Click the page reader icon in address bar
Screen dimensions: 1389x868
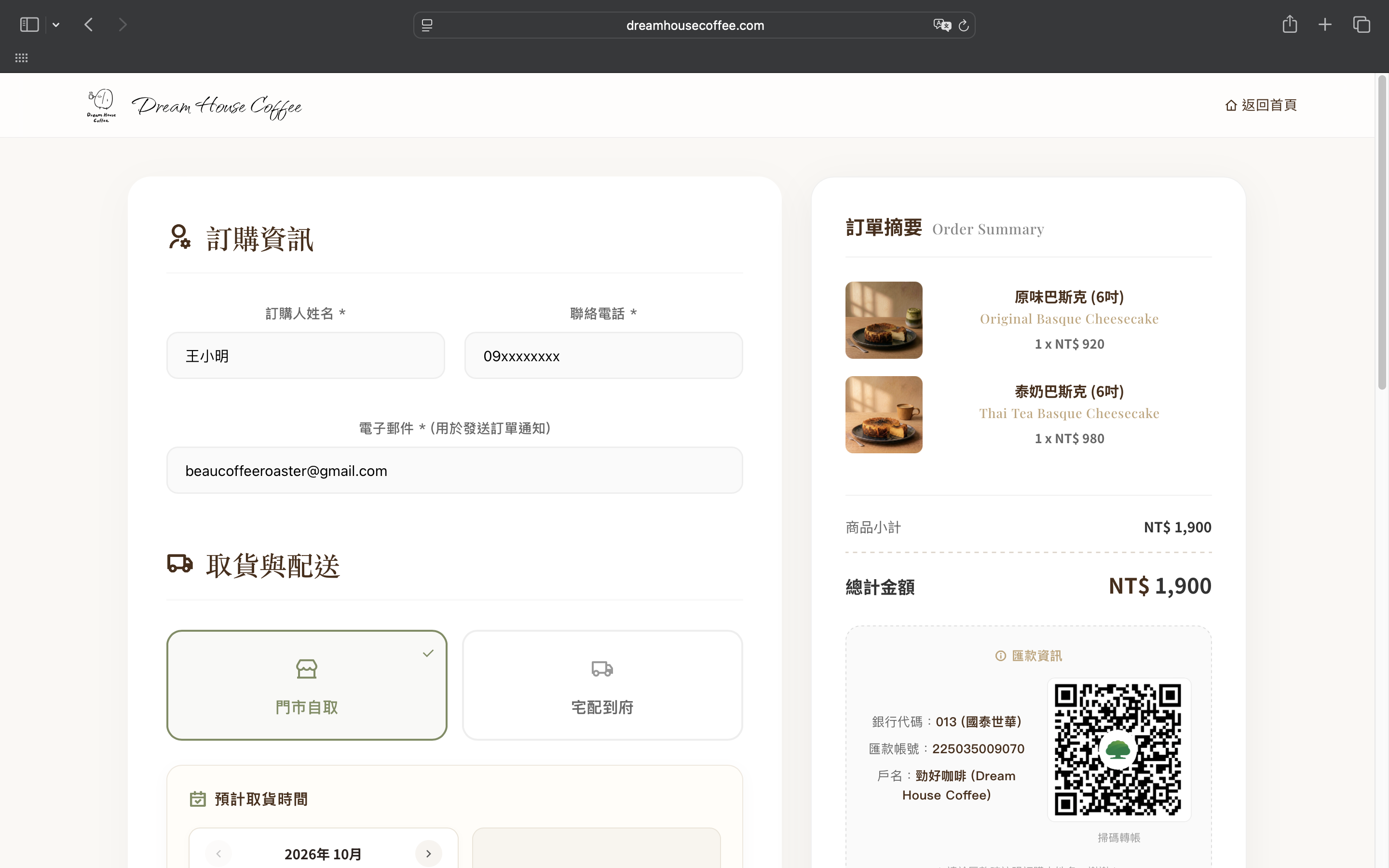point(427,25)
